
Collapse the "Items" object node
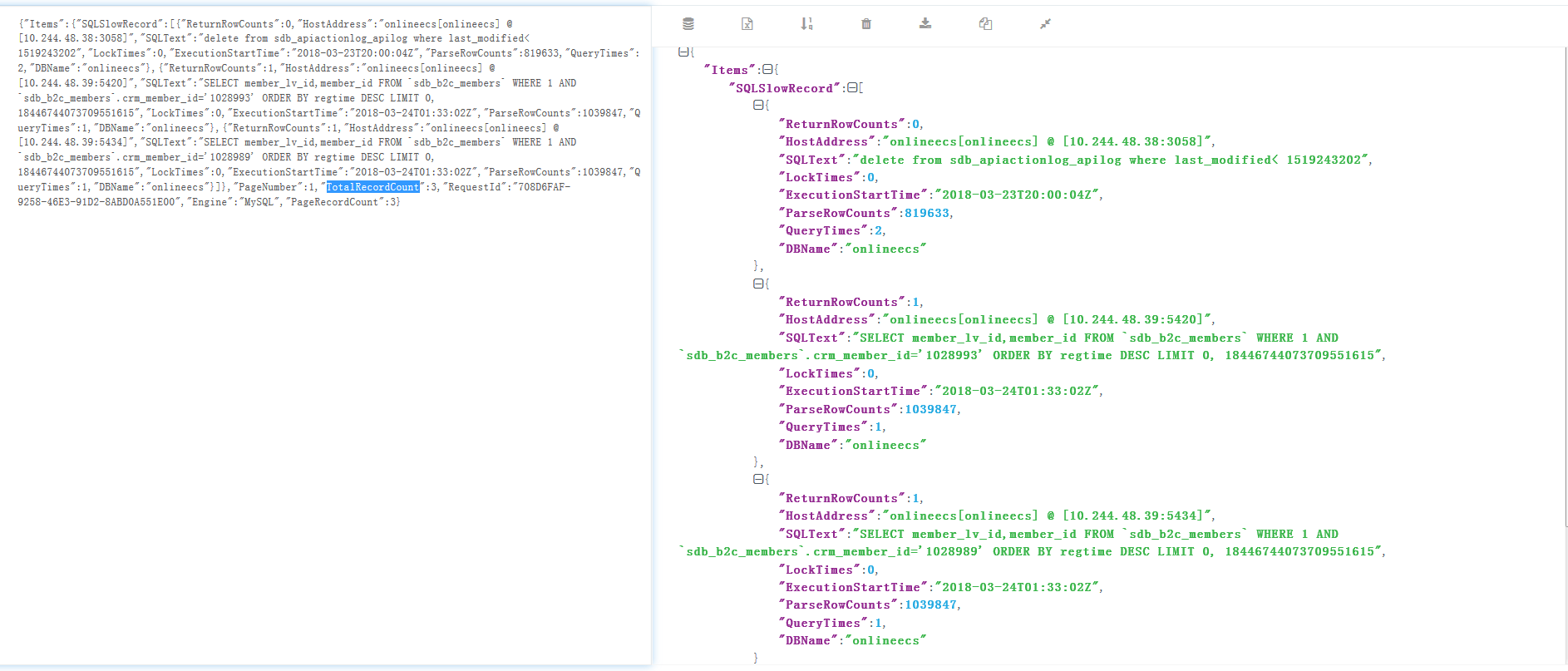(x=767, y=70)
